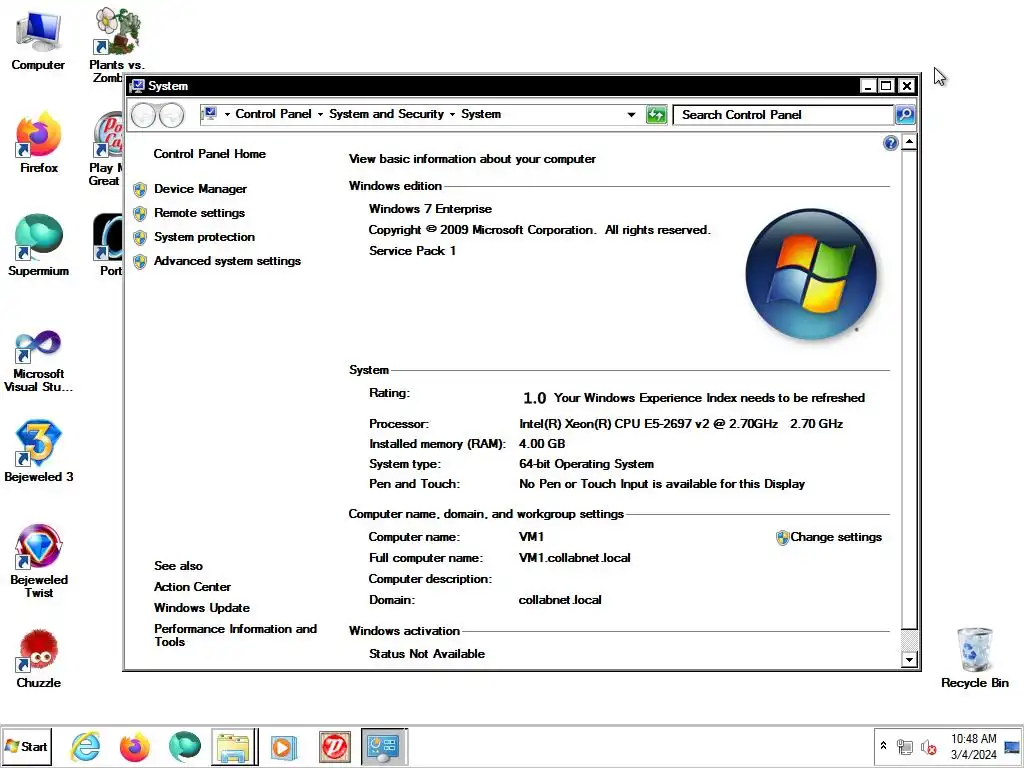The width and height of the screenshot is (1024, 768).
Task: Expand the arrow before Control Panel breadcrumb
Action: (x=227, y=114)
